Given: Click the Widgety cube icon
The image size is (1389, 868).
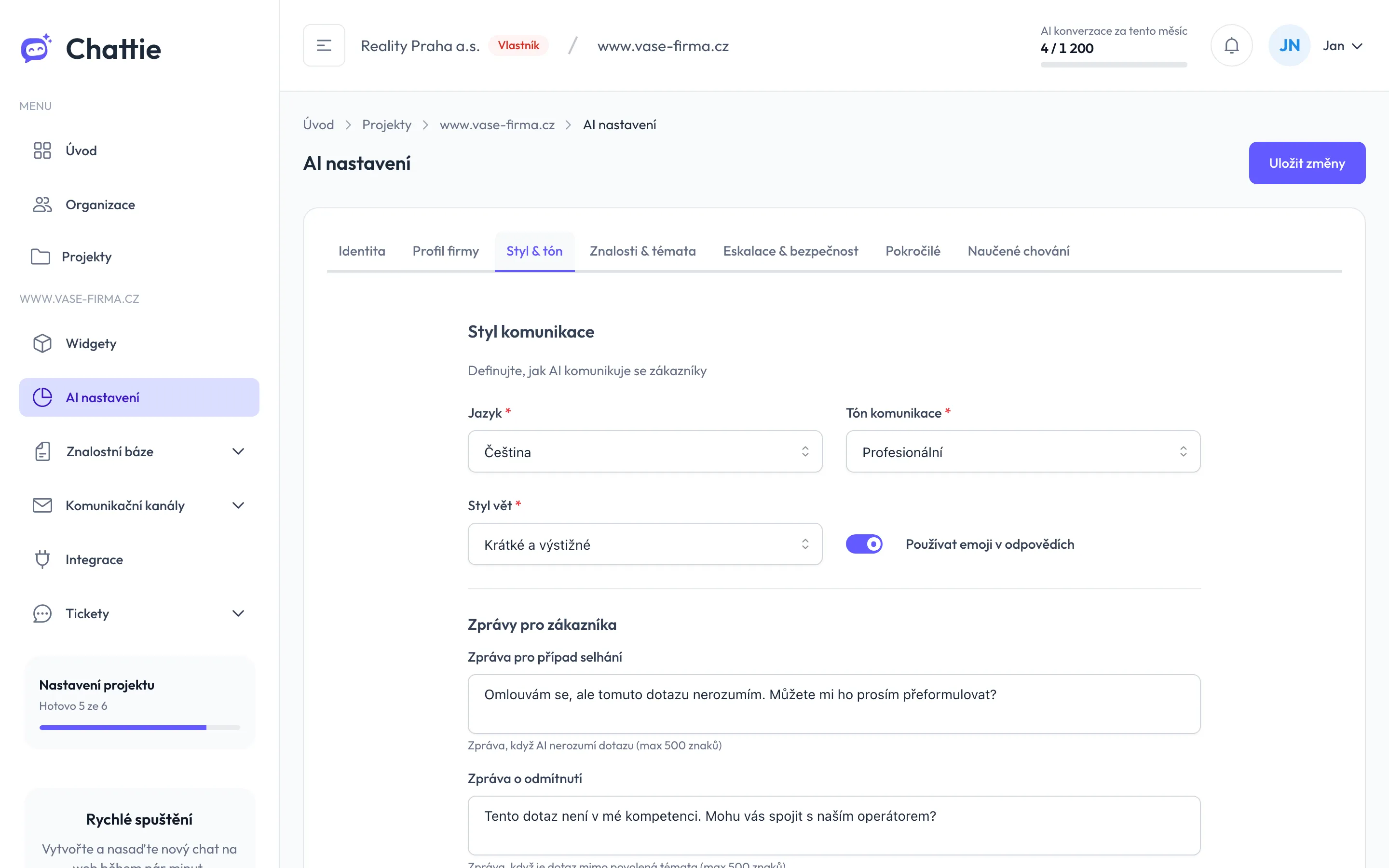Looking at the screenshot, I should [42, 343].
